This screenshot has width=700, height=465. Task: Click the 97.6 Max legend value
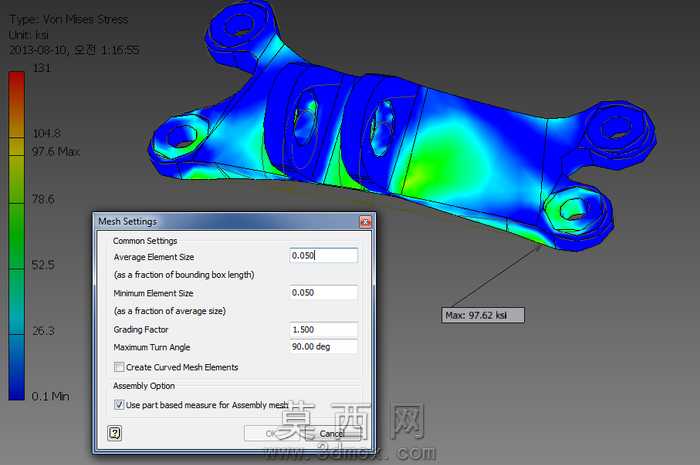(56, 152)
